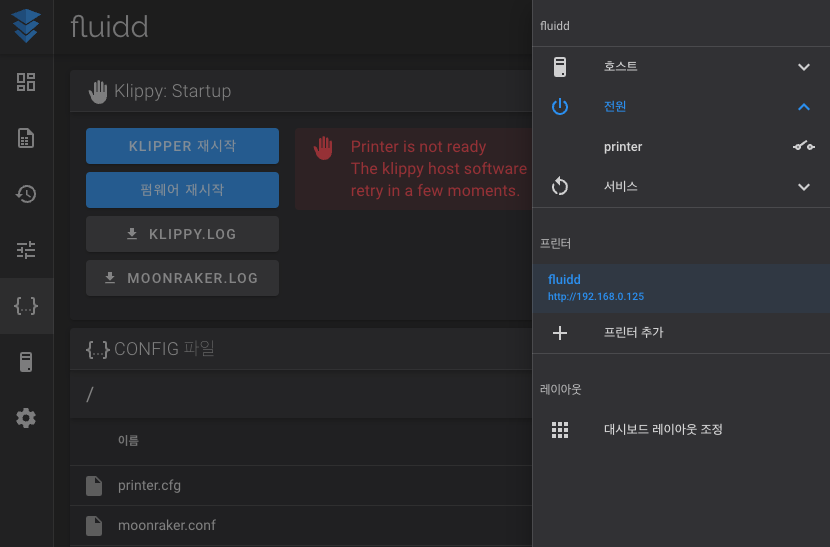Viewport: 830px width, 547px height.
Task: Click the root path slash breadcrumb
Action: [89, 394]
